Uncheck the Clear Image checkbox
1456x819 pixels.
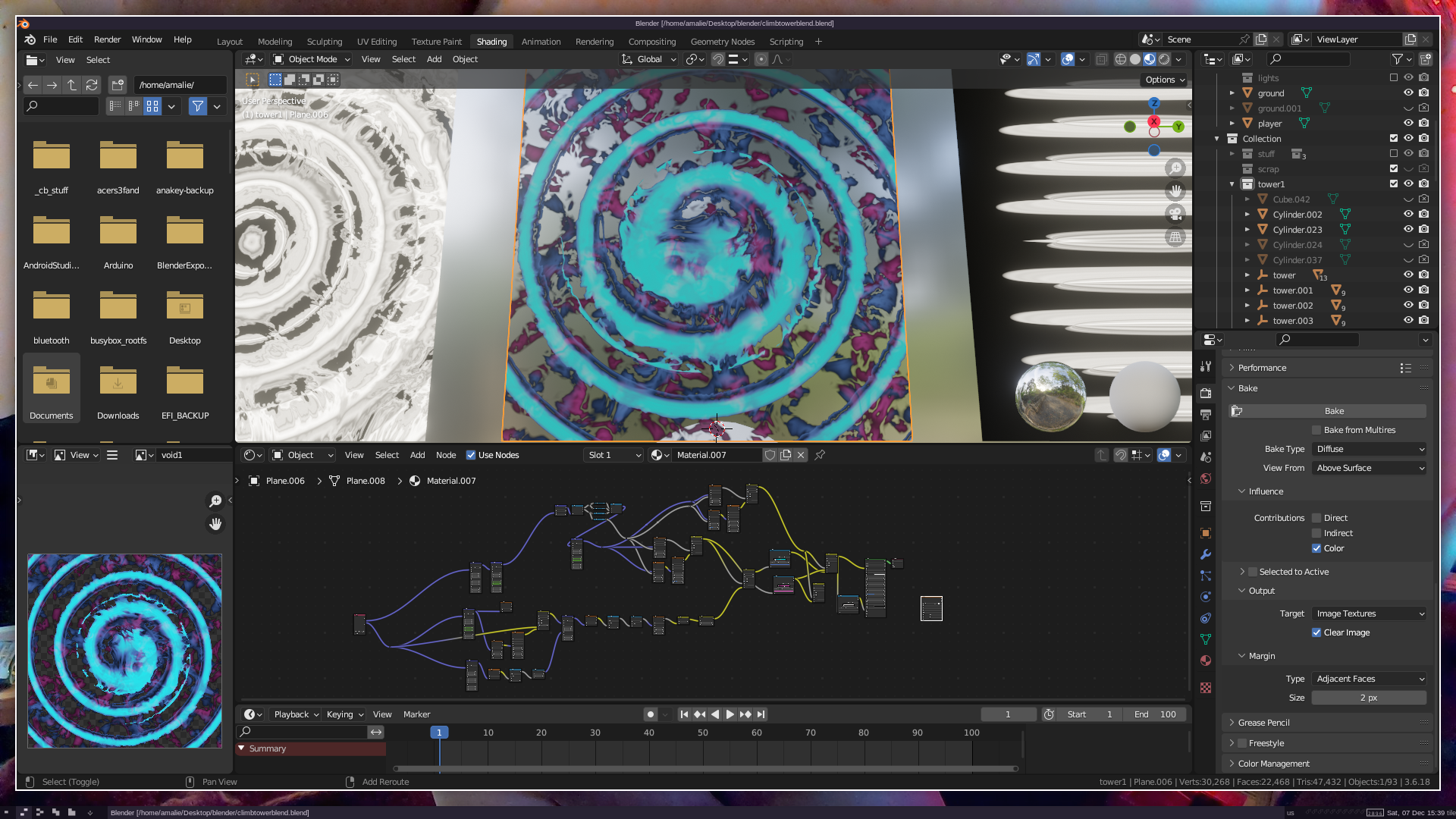(1316, 632)
